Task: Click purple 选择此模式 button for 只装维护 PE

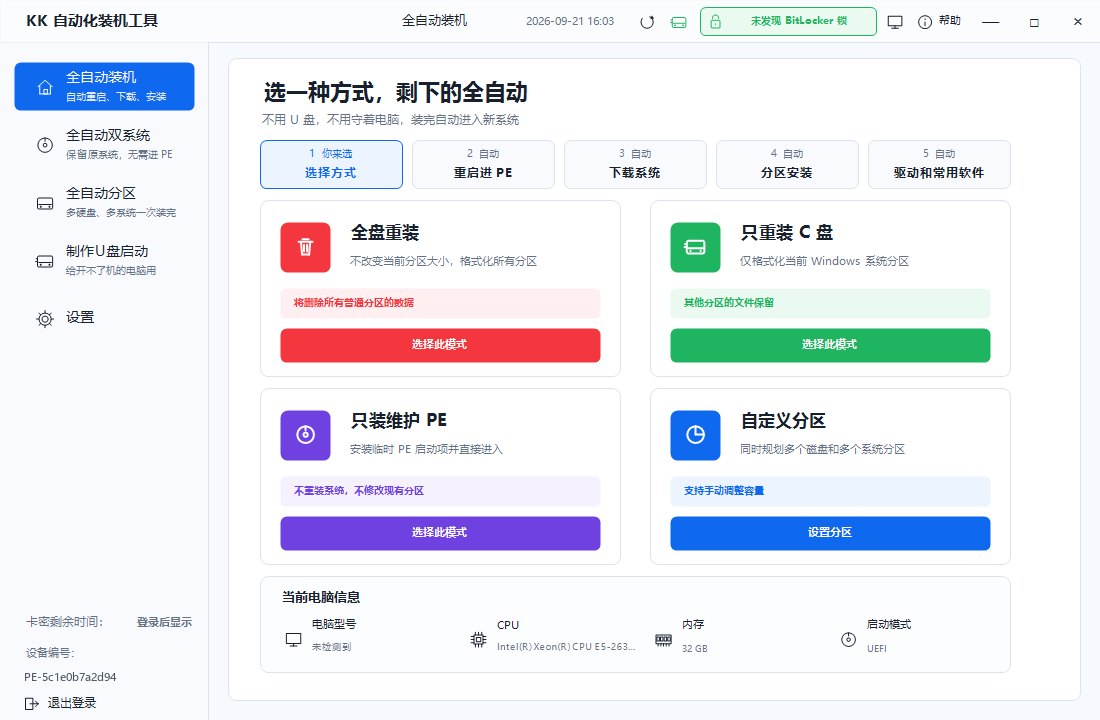Action: click(x=440, y=533)
